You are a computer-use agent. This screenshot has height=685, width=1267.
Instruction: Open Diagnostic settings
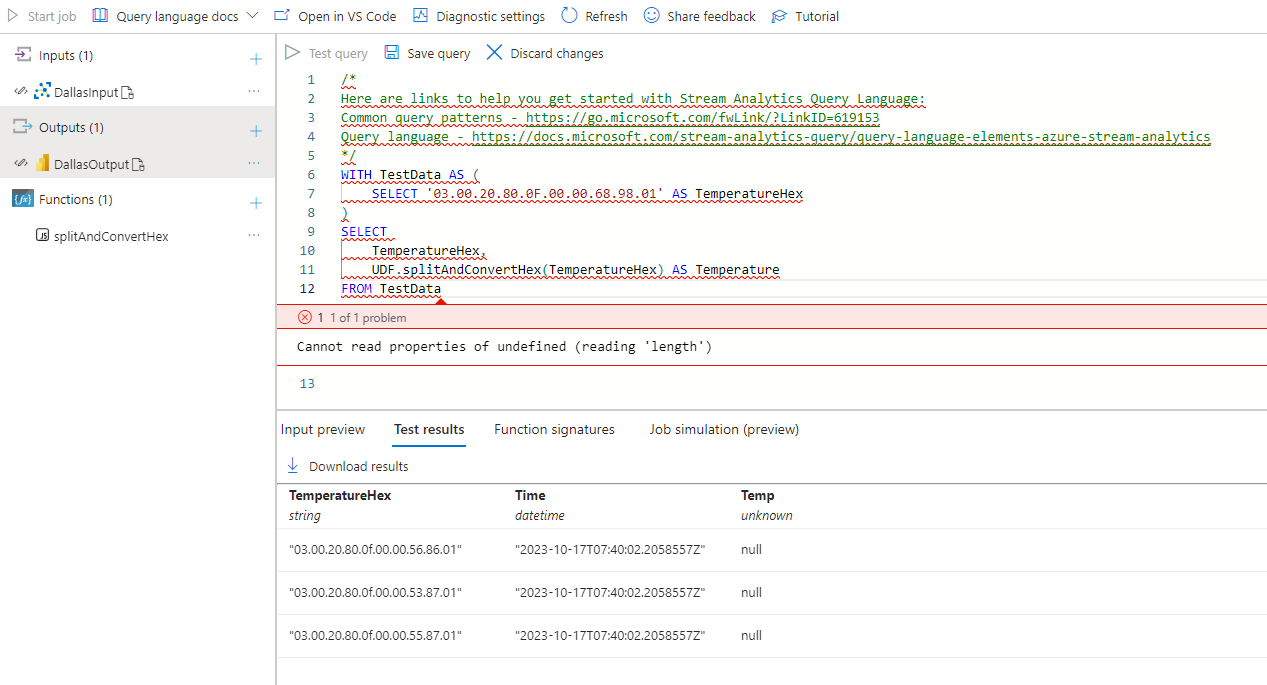click(478, 16)
